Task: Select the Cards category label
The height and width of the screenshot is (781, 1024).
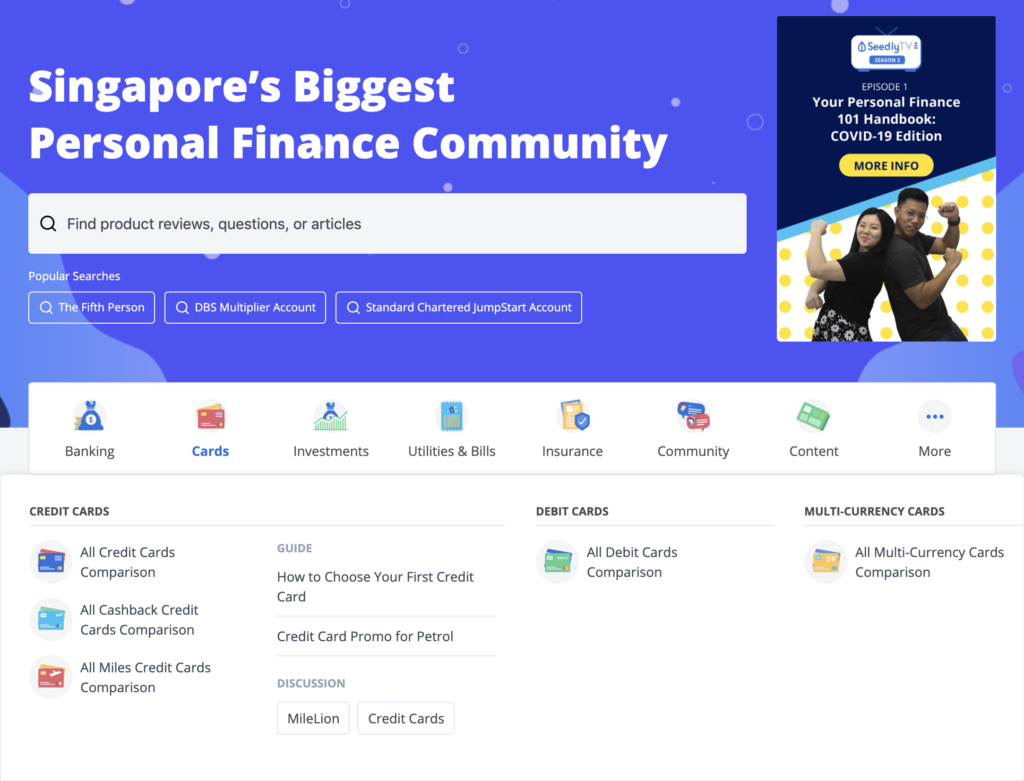Action: 210,451
